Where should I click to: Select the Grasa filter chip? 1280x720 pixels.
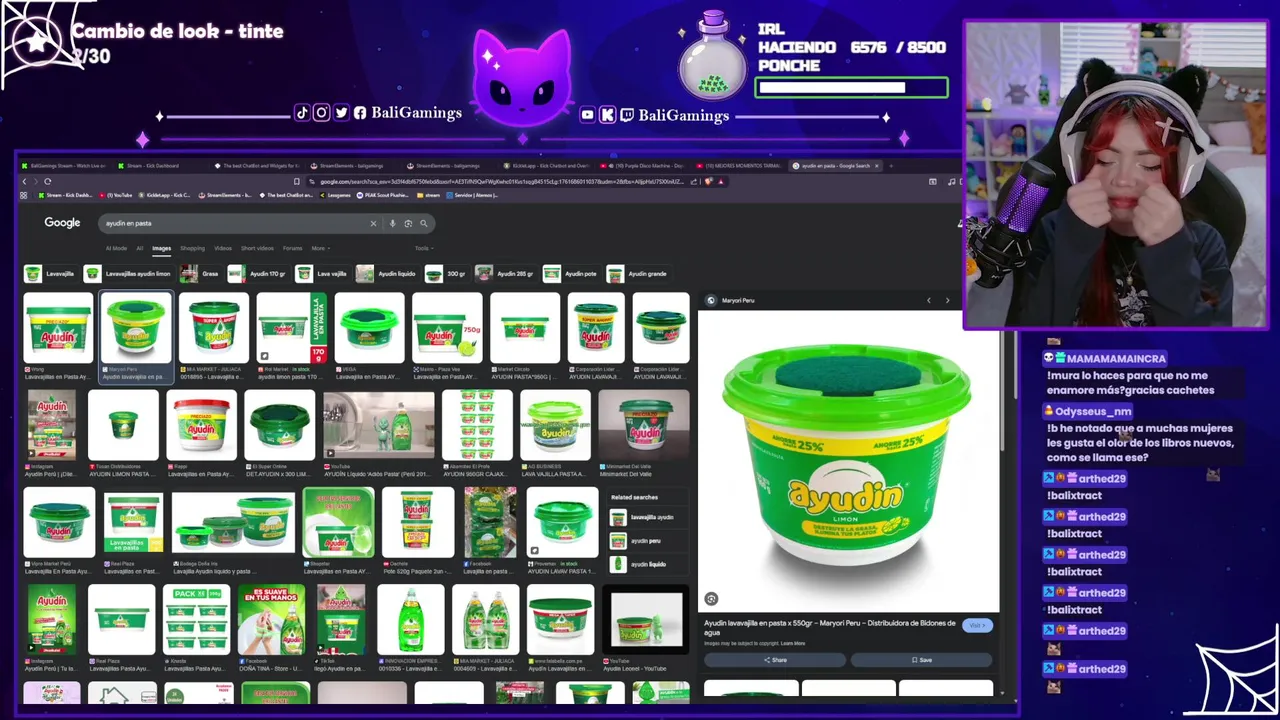tap(199, 273)
